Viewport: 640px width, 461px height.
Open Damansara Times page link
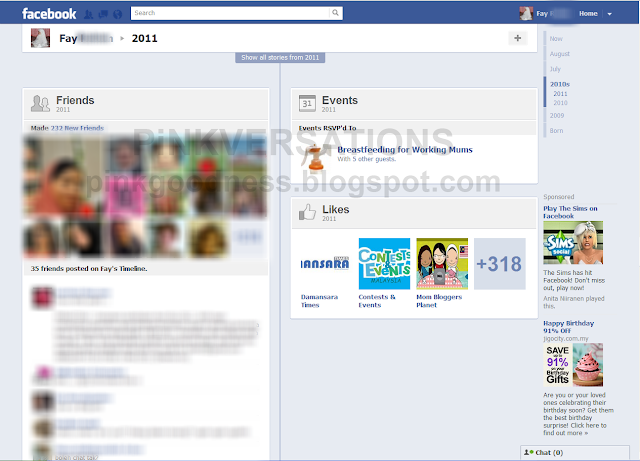pos(319,301)
